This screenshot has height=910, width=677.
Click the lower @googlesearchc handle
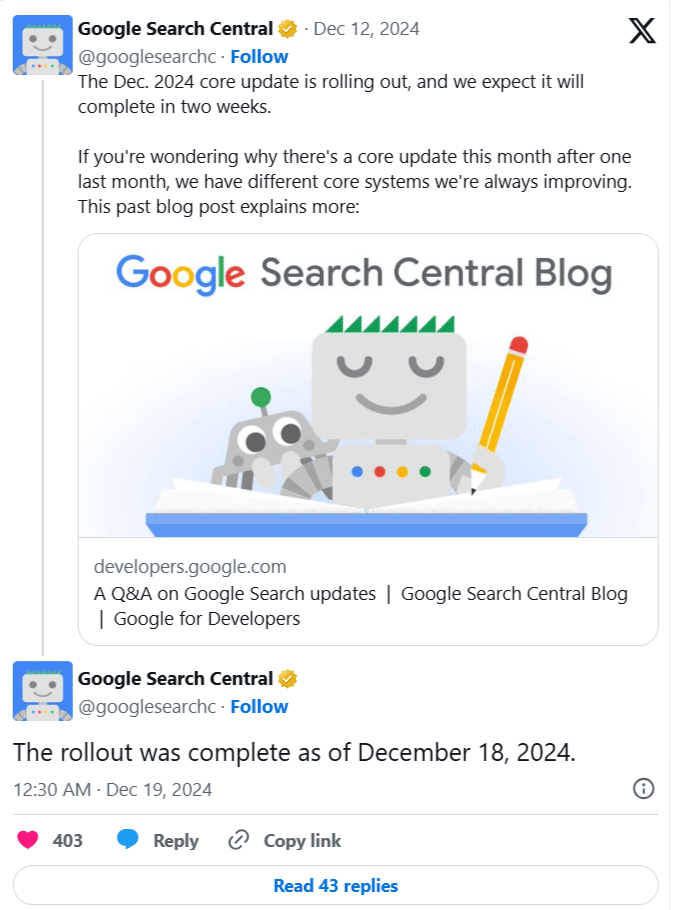point(147,706)
